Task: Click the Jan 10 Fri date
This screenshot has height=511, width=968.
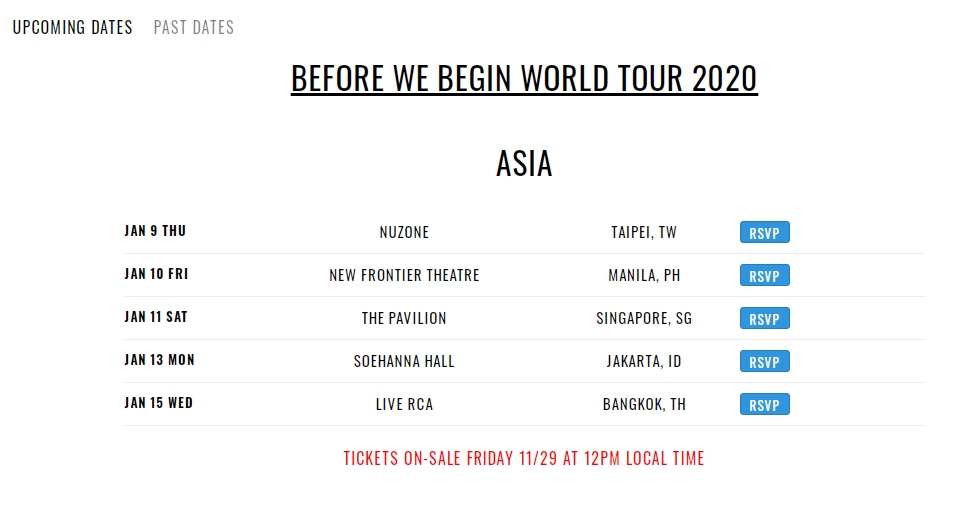Action: coord(156,274)
